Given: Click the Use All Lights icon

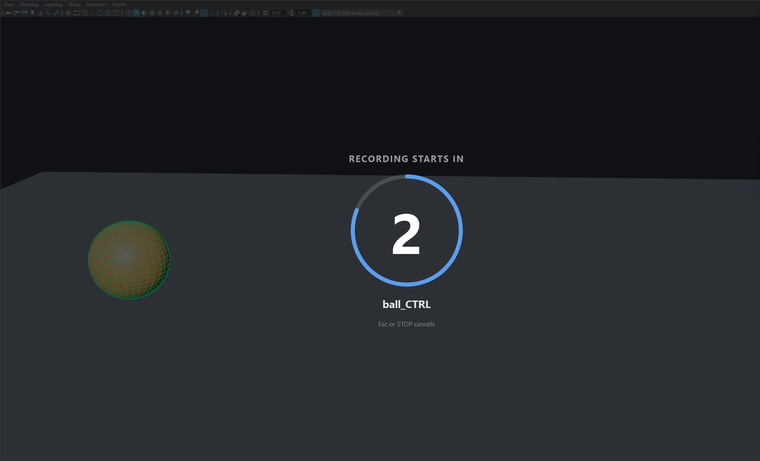Looking at the screenshot, I should point(168,13).
